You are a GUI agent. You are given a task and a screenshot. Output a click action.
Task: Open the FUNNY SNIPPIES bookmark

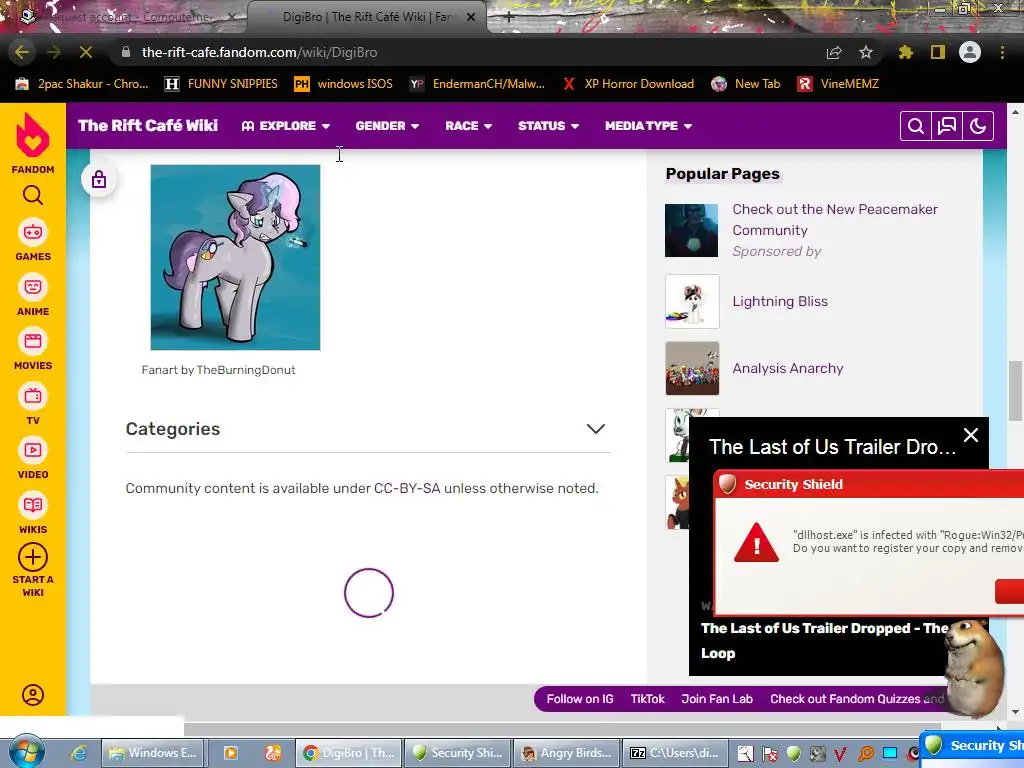coord(221,84)
